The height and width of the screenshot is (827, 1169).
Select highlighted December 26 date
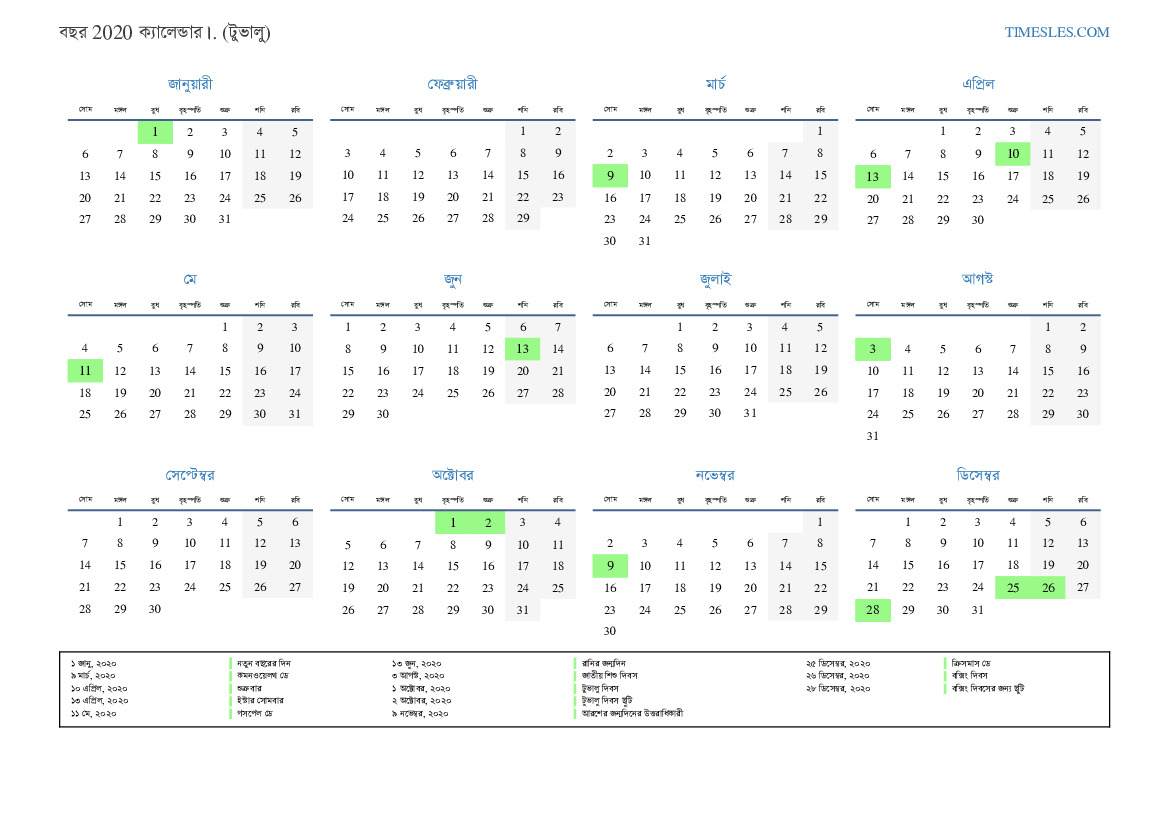pos(1048,588)
